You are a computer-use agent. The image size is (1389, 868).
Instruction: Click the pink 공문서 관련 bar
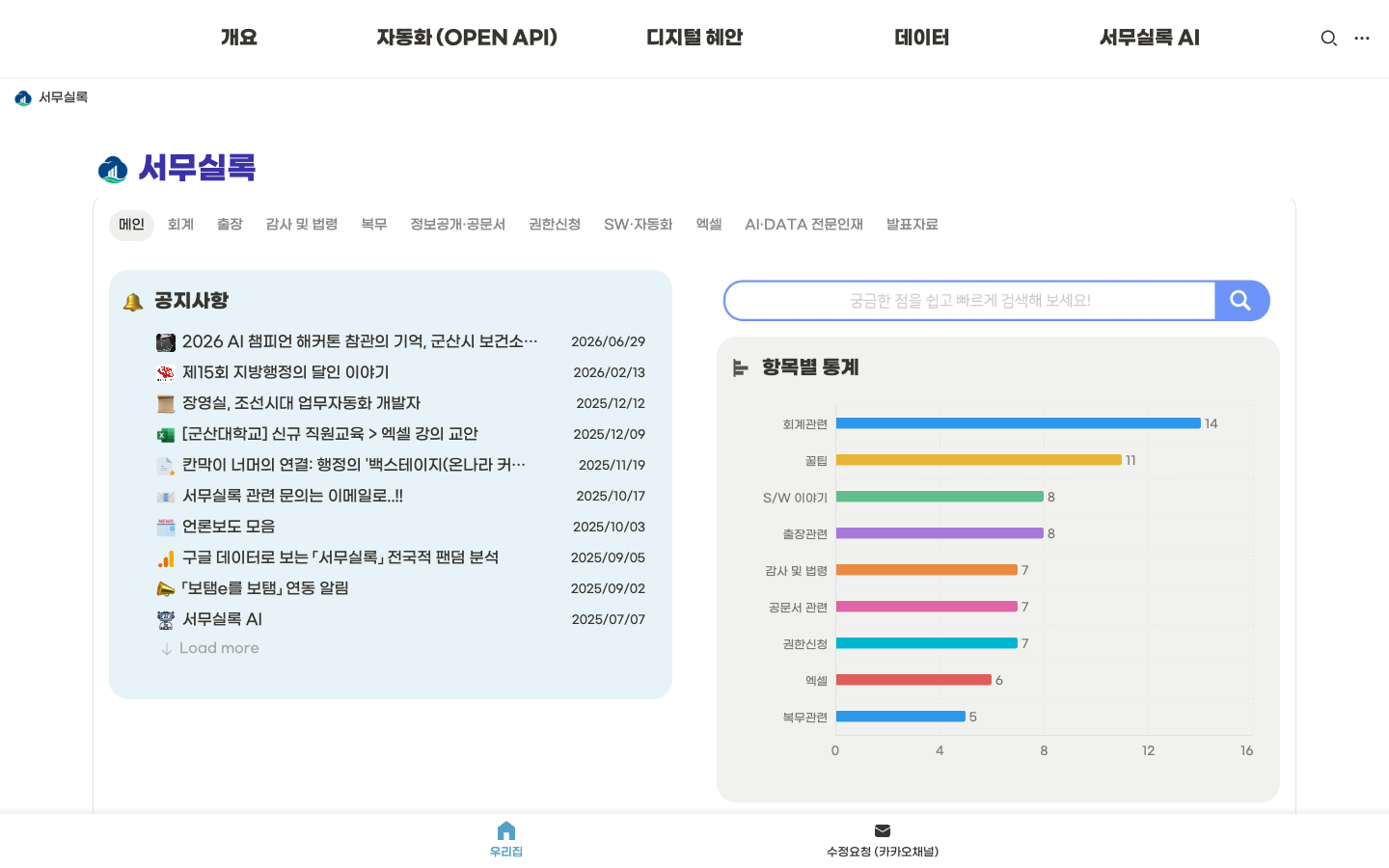pyautogui.click(x=927, y=607)
